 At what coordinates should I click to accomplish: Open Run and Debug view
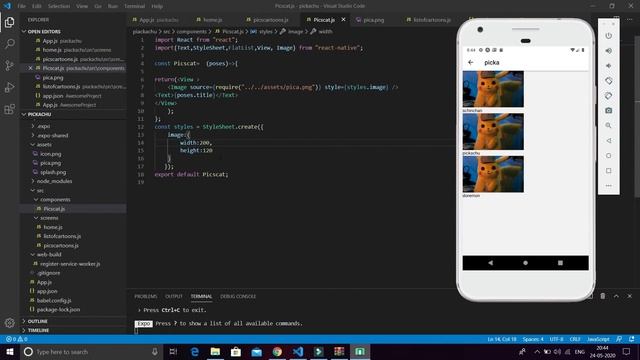(x=9, y=87)
